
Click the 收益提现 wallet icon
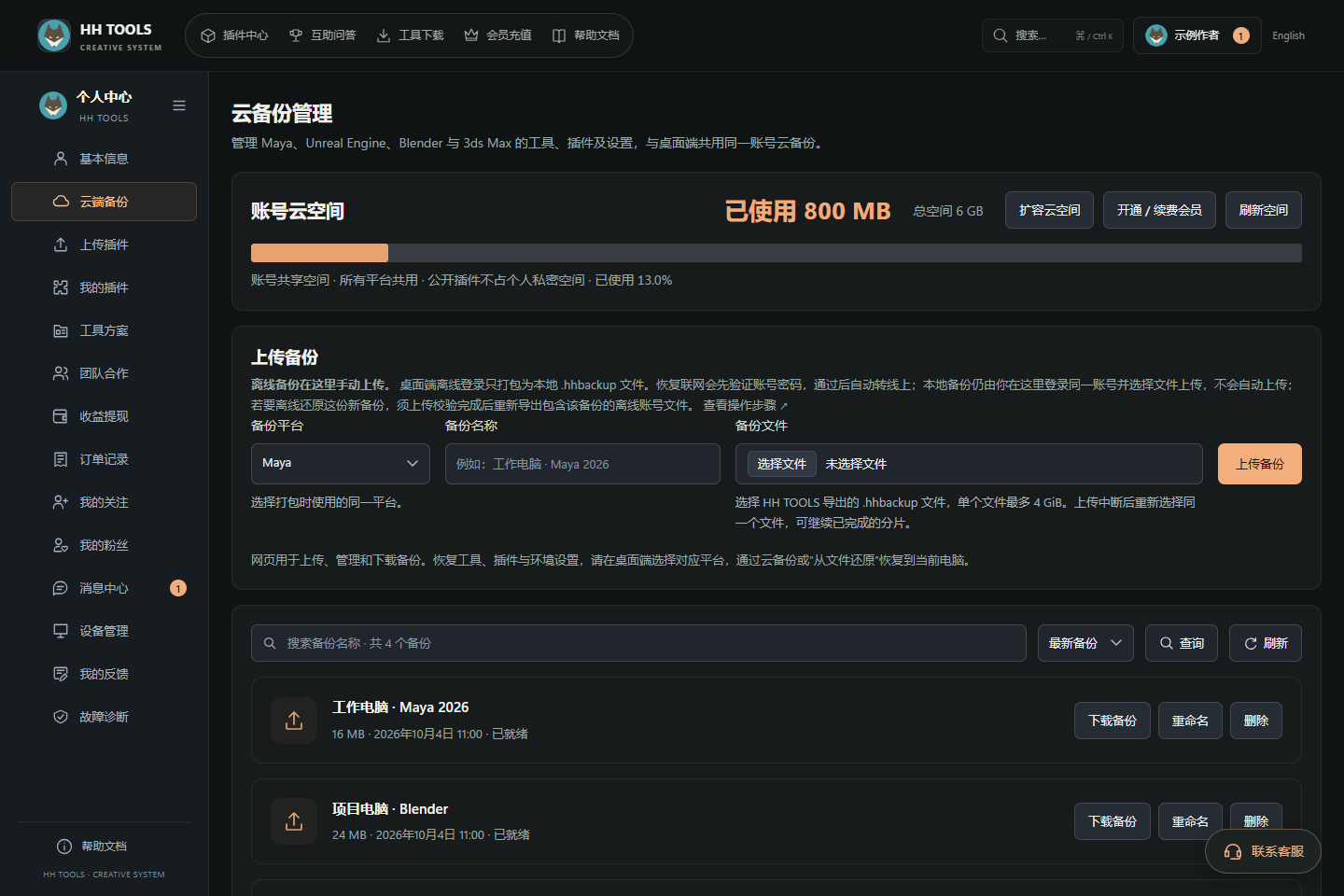(61, 416)
